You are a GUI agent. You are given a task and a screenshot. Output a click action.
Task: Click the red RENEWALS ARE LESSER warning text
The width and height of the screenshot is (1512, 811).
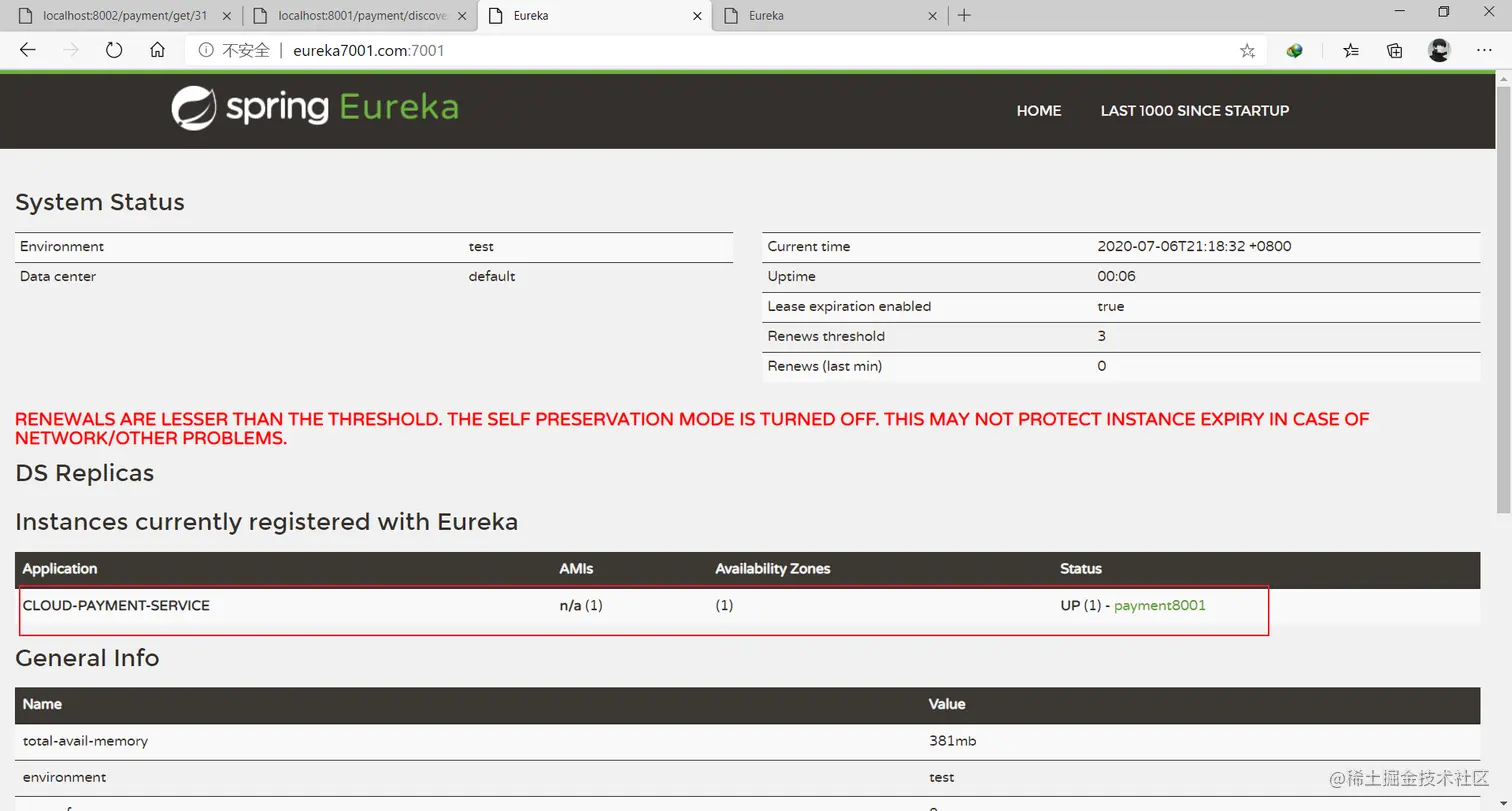(x=692, y=429)
